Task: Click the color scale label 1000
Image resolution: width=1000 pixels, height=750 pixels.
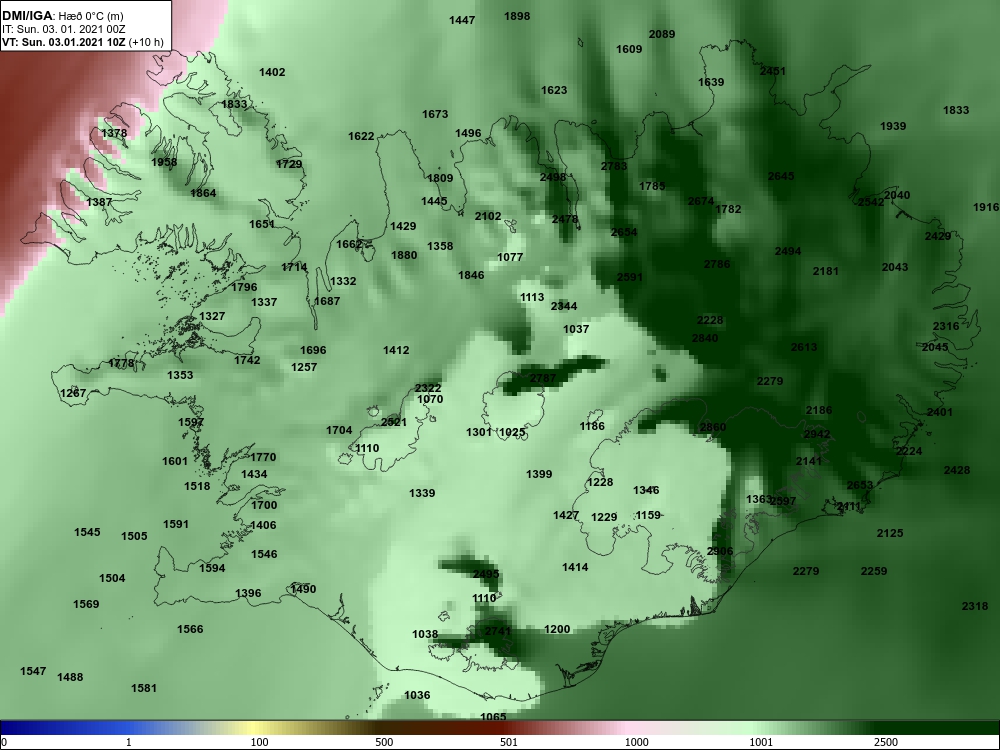Action: point(636,742)
